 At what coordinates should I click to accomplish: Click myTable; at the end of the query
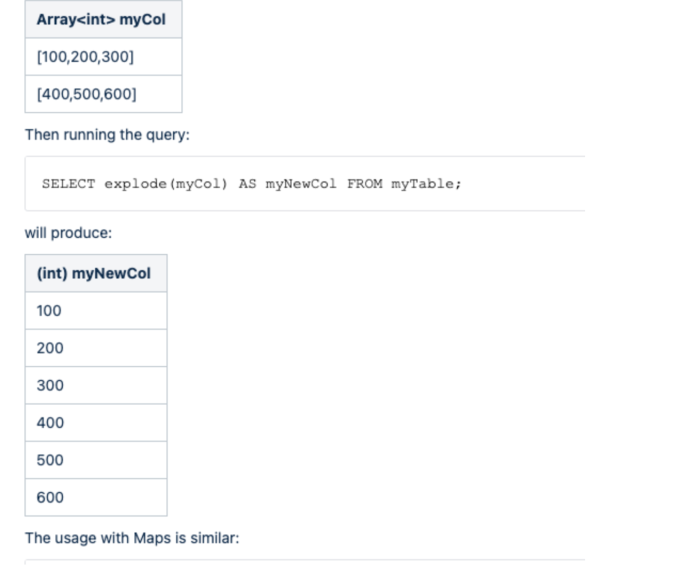pos(426,184)
